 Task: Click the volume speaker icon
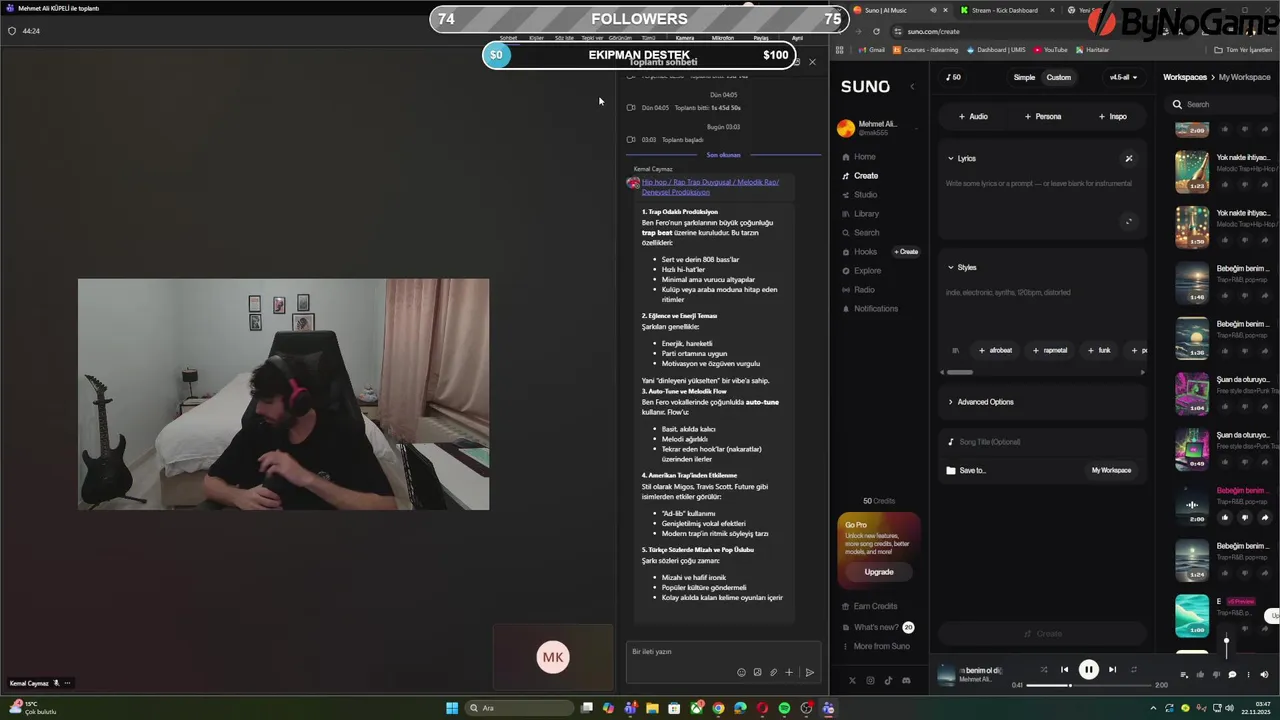pos(1264,675)
